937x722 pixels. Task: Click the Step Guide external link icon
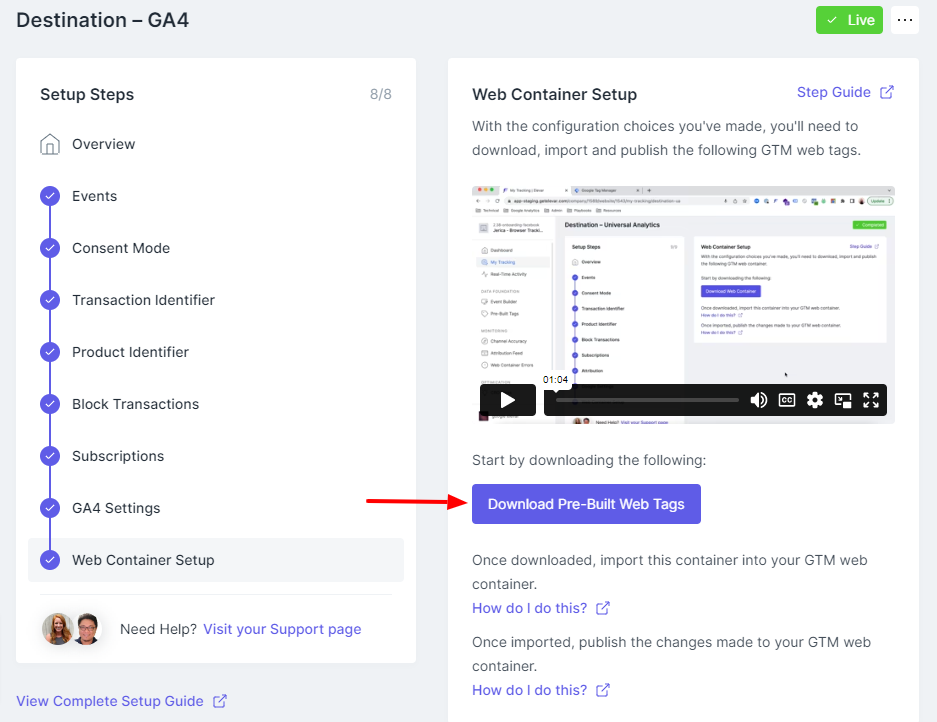[887, 92]
